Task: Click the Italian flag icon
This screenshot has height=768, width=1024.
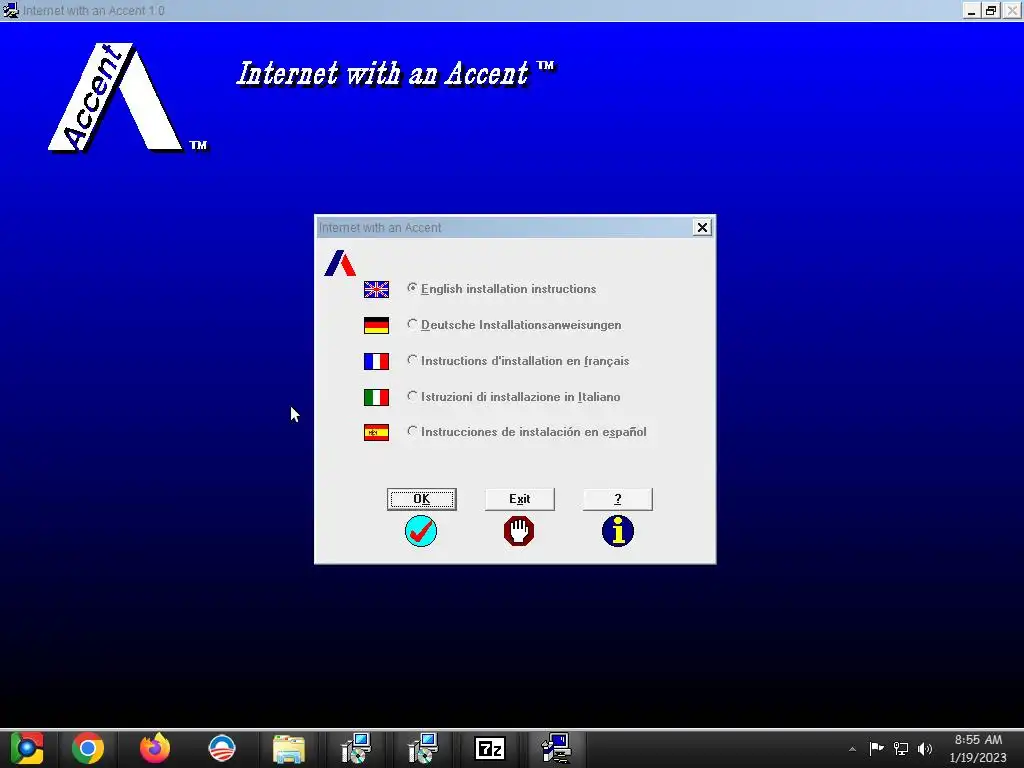Action: [x=376, y=397]
